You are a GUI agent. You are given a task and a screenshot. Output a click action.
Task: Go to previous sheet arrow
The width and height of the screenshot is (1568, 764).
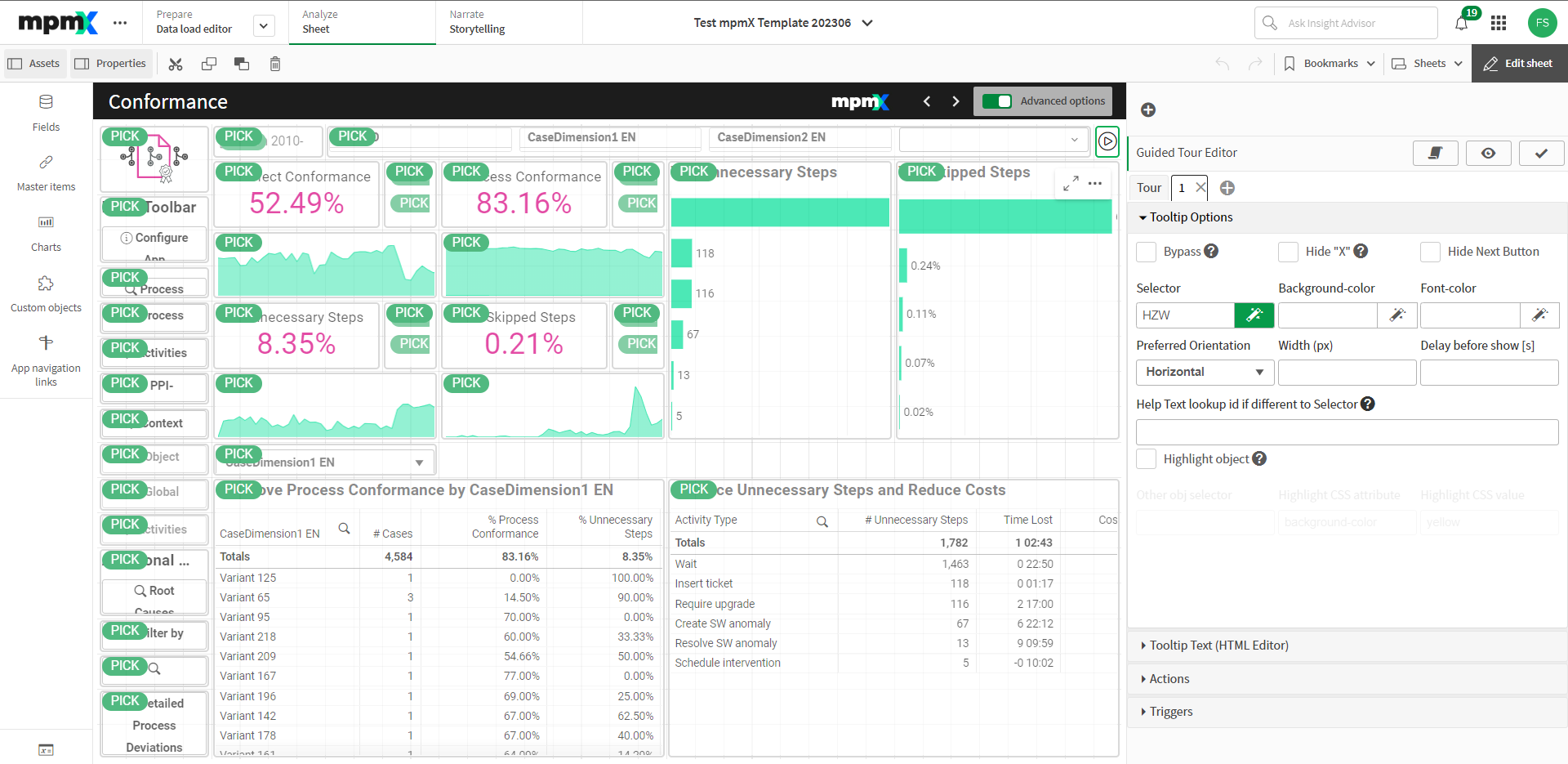927,101
